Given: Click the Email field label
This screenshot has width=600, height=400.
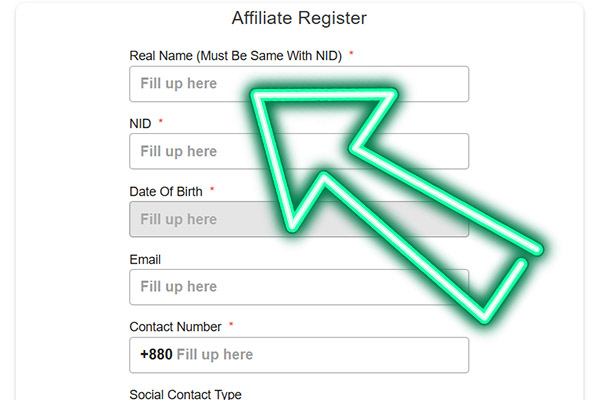Looking at the screenshot, I should (145, 259).
